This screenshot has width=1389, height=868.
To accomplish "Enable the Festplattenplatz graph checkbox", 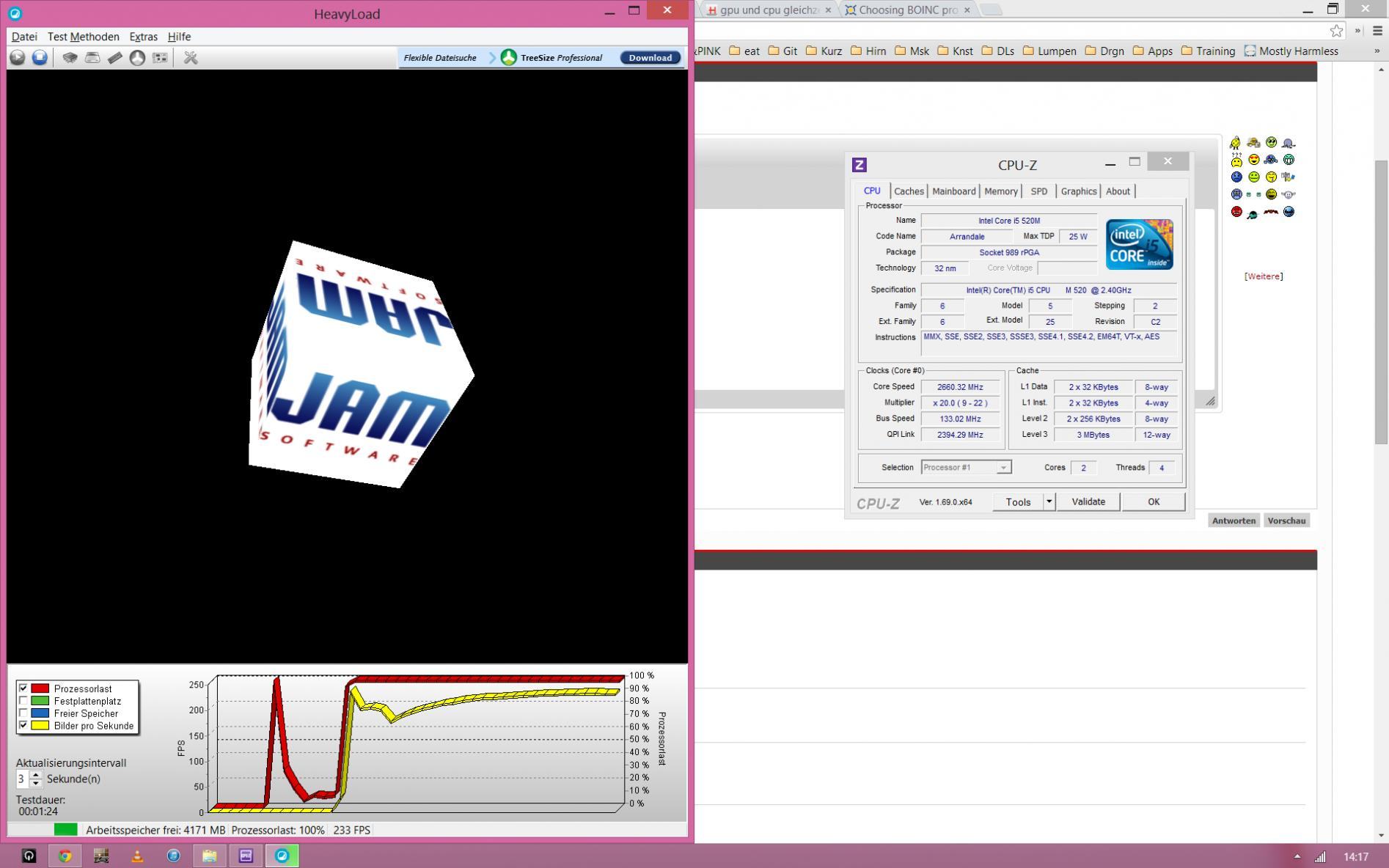I will (23, 701).
